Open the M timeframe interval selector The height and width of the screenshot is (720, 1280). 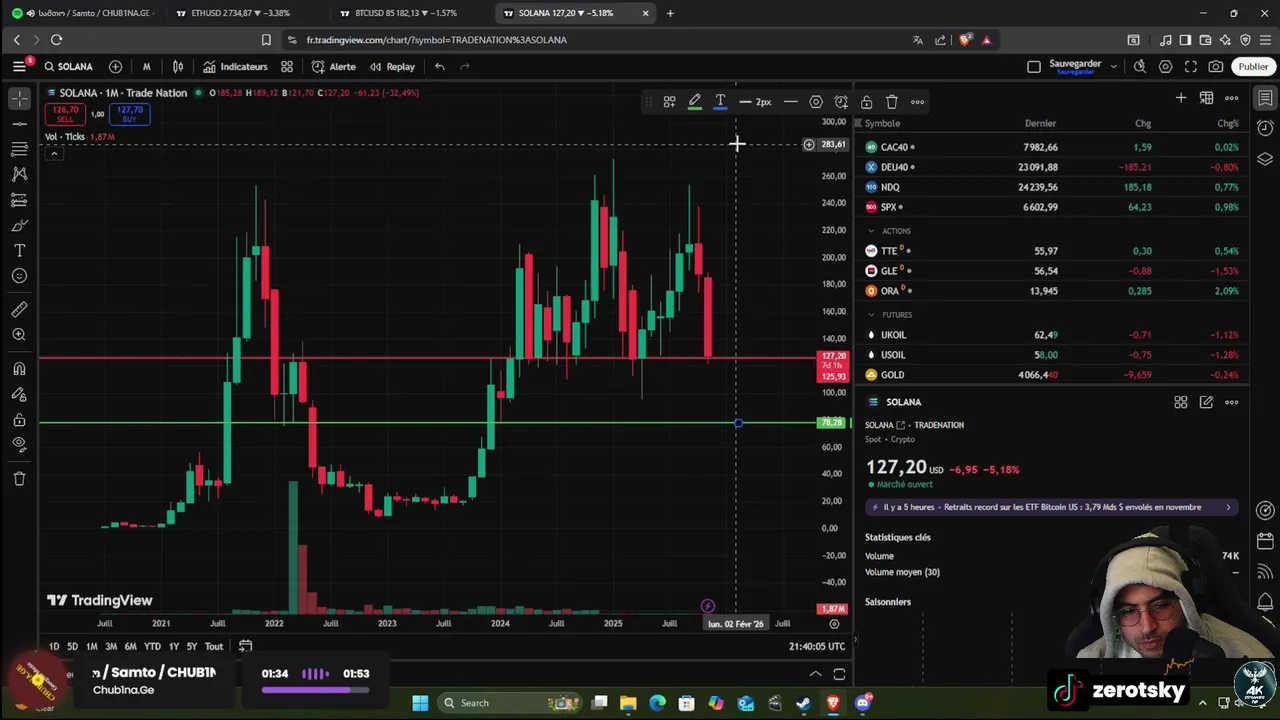[x=146, y=67]
